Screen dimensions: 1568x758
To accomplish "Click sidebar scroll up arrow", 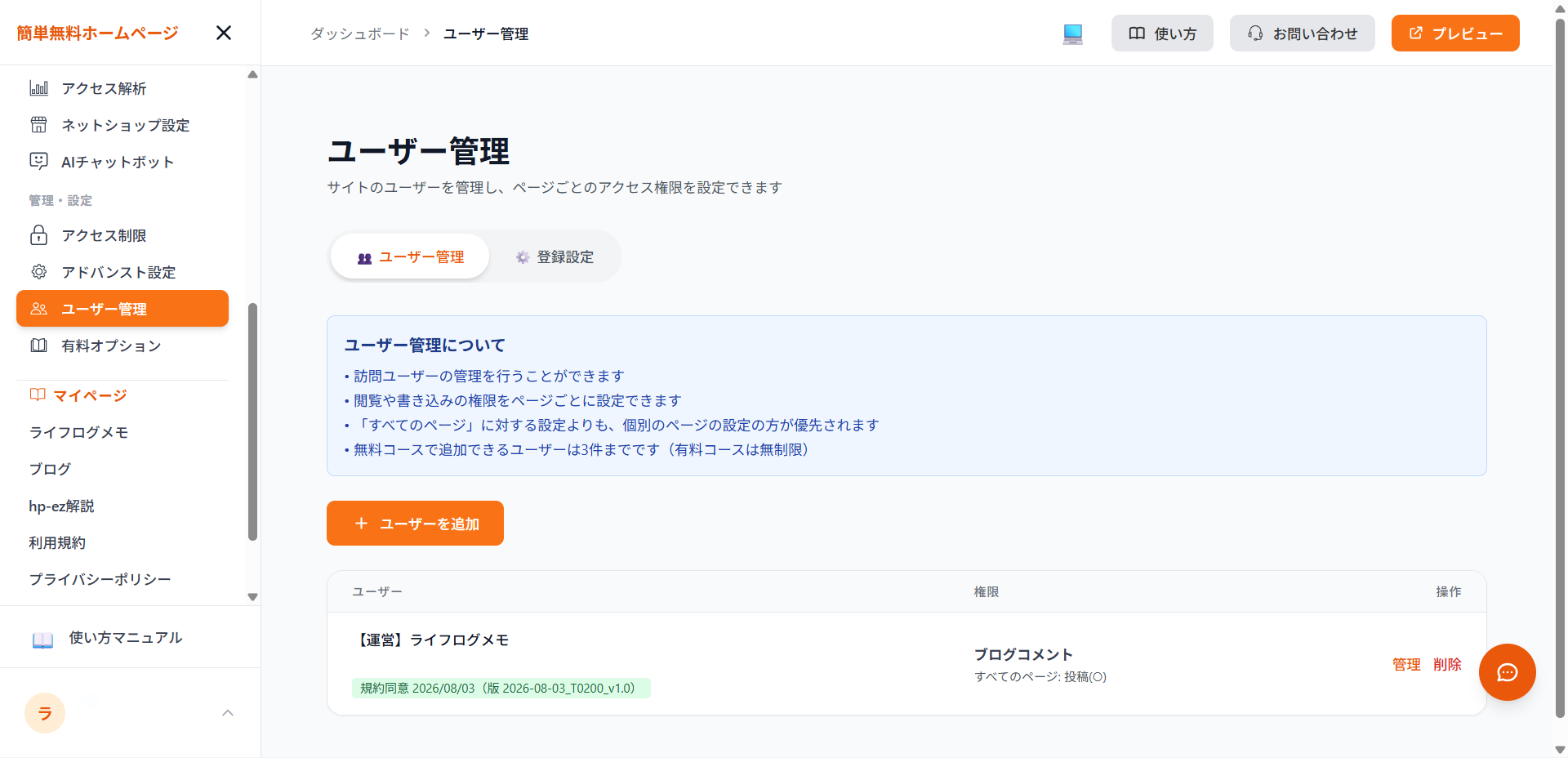I will coord(252,74).
